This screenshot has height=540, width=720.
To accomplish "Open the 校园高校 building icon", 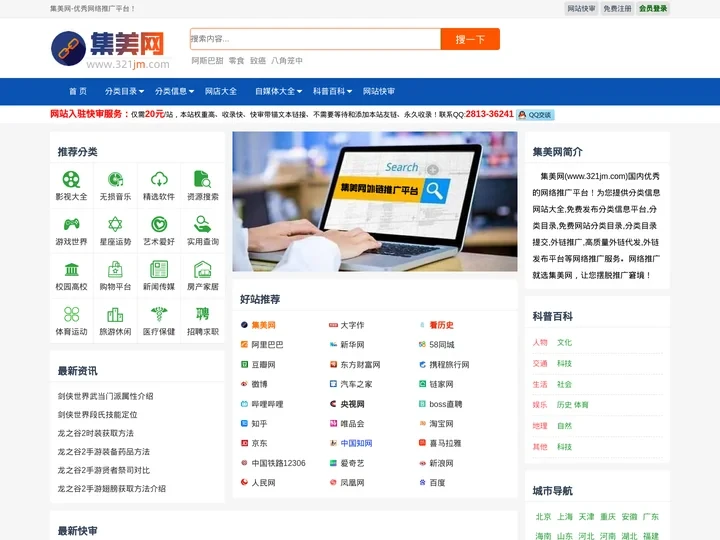I will [71, 270].
